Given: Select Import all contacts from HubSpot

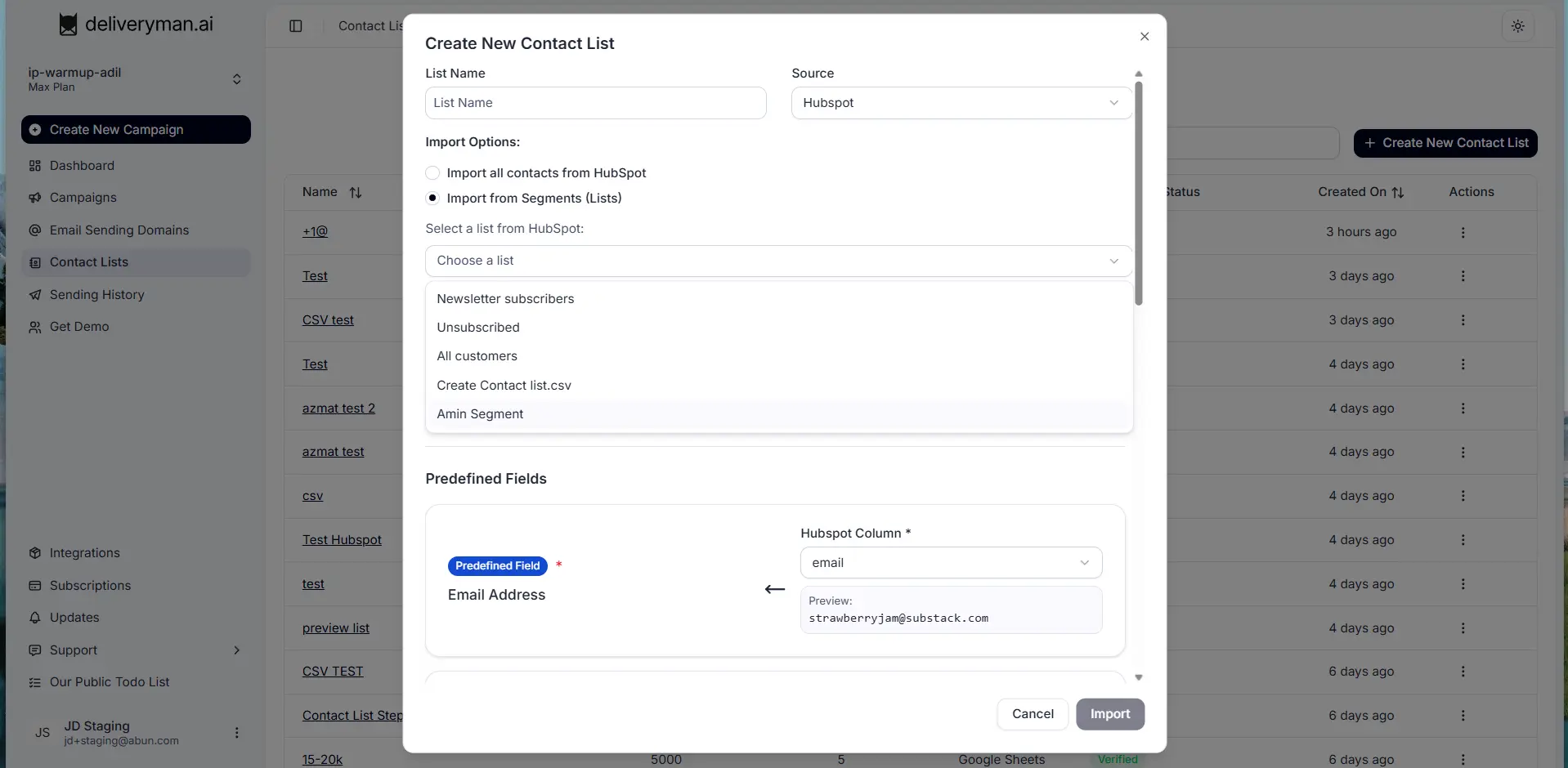Looking at the screenshot, I should [432, 173].
